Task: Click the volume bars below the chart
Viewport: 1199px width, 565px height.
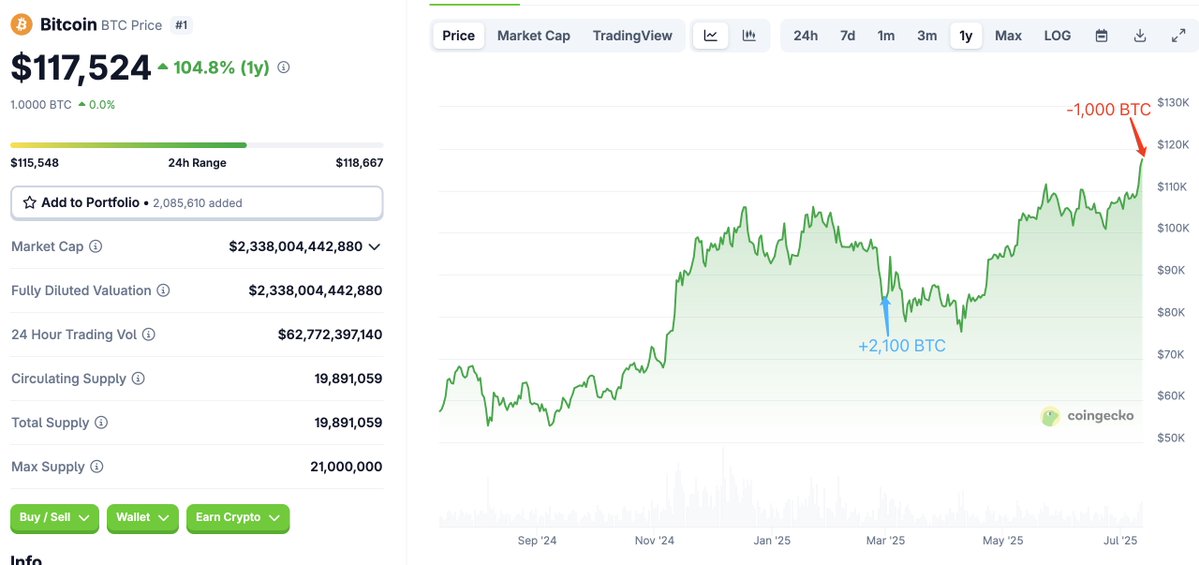Action: [791, 489]
